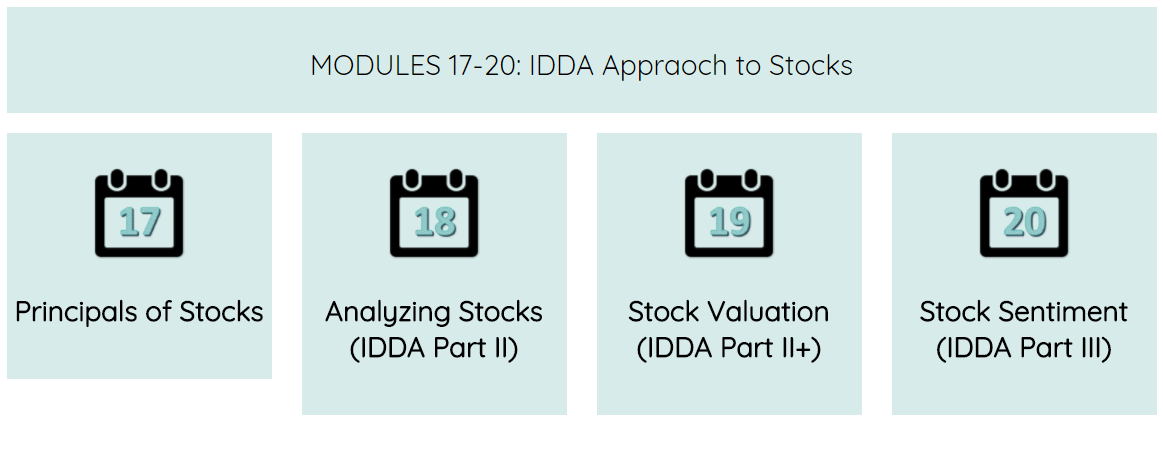Open the Stock Valuation title link
The width and height of the screenshot is (1163, 460).
[729, 312]
